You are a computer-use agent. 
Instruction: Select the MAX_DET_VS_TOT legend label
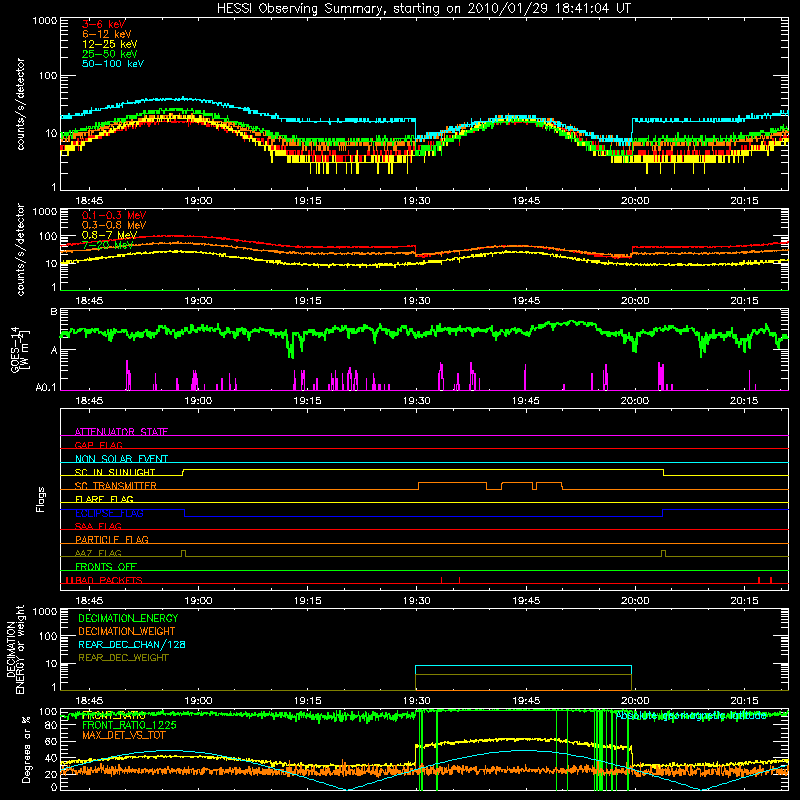pyautogui.click(x=123, y=735)
